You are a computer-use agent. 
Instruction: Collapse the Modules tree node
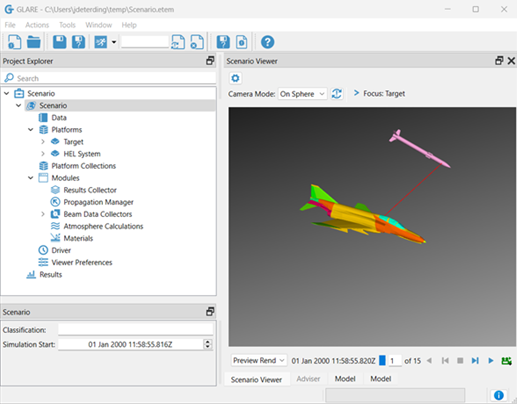(31, 178)
